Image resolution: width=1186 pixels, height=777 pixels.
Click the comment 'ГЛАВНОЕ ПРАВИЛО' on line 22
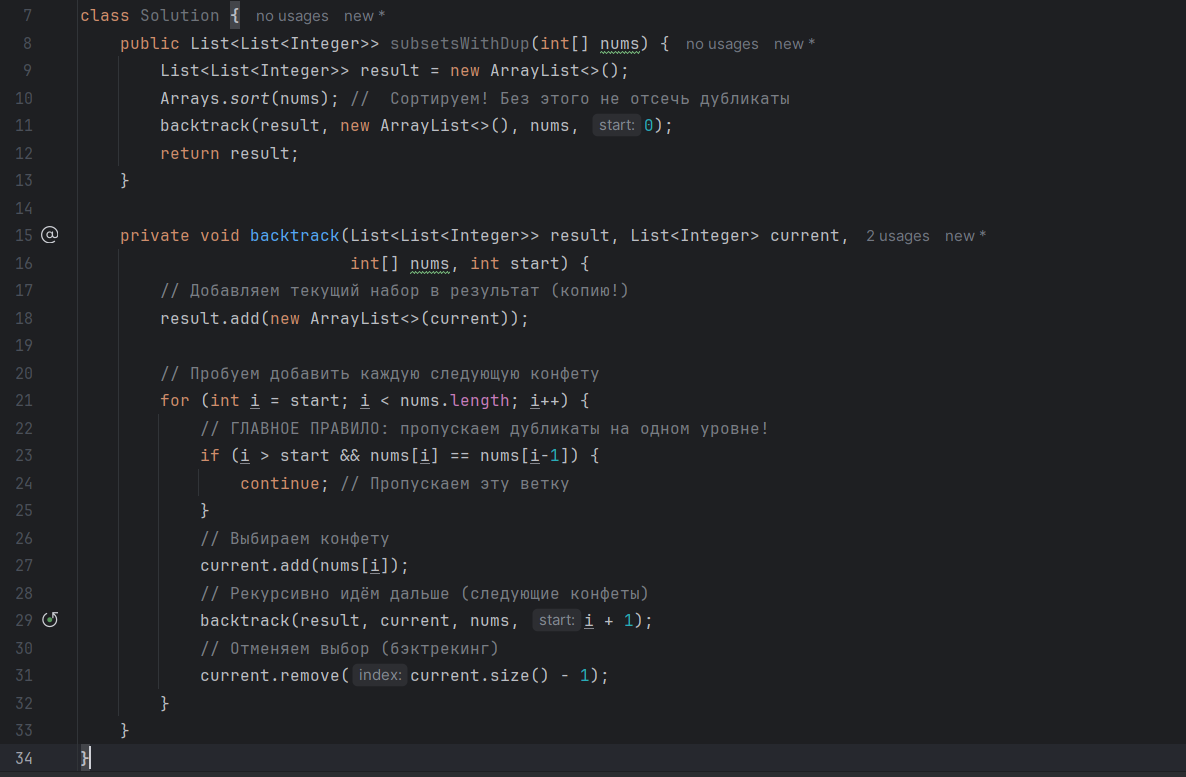pos(304,429)
